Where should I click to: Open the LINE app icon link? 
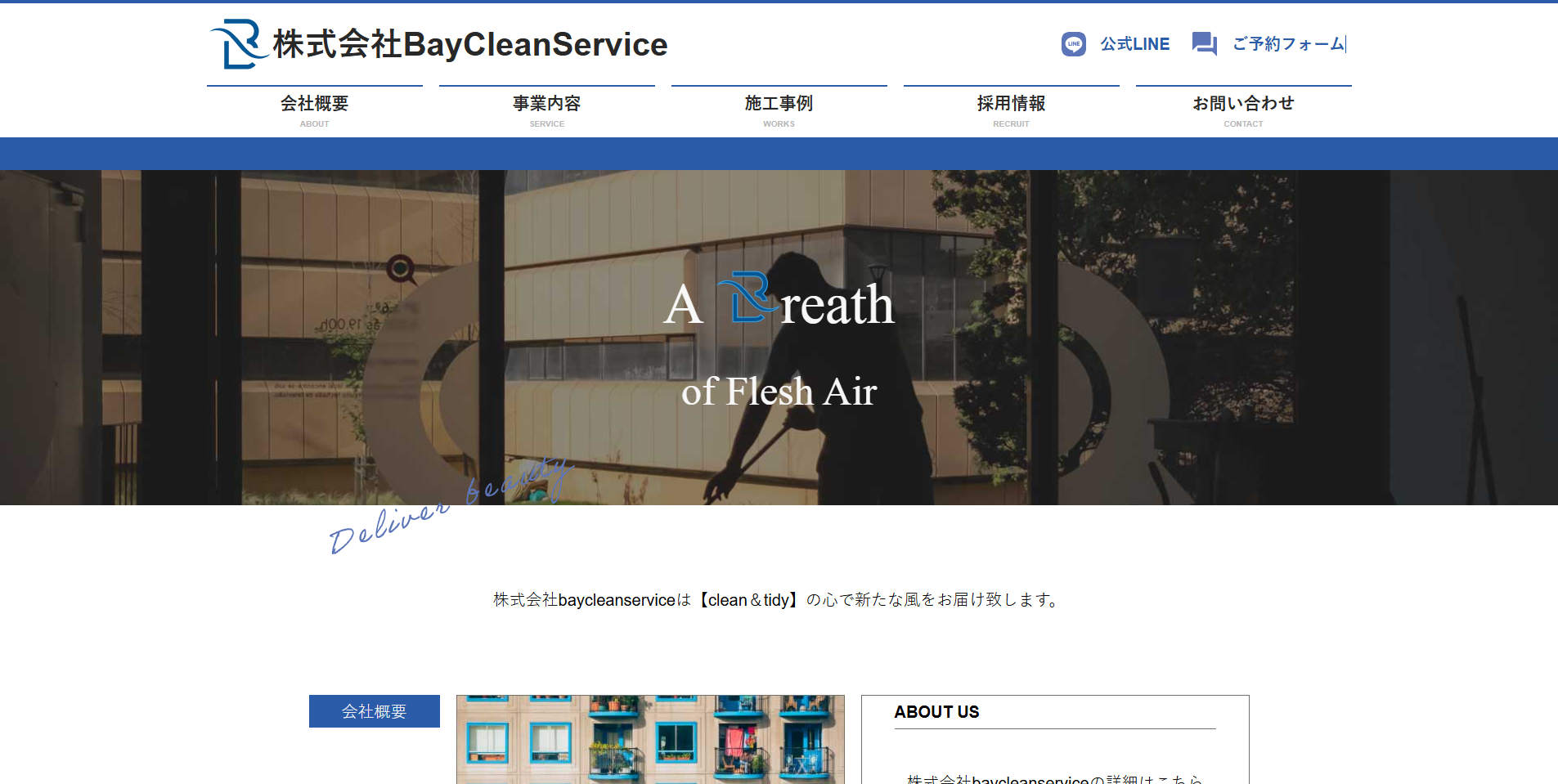(x=1073, y=44)
